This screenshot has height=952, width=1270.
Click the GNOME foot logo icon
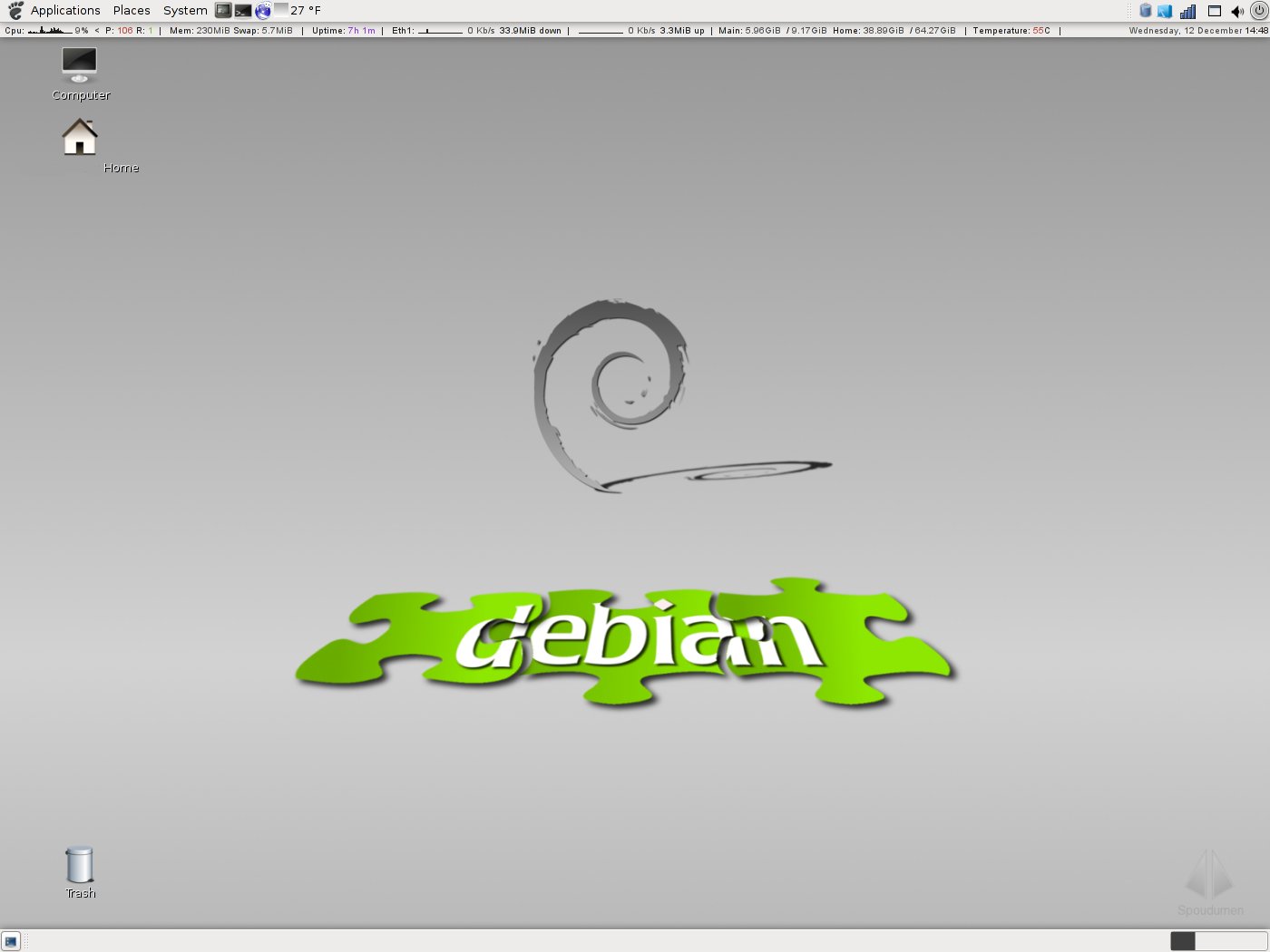[x=15, y=11]
